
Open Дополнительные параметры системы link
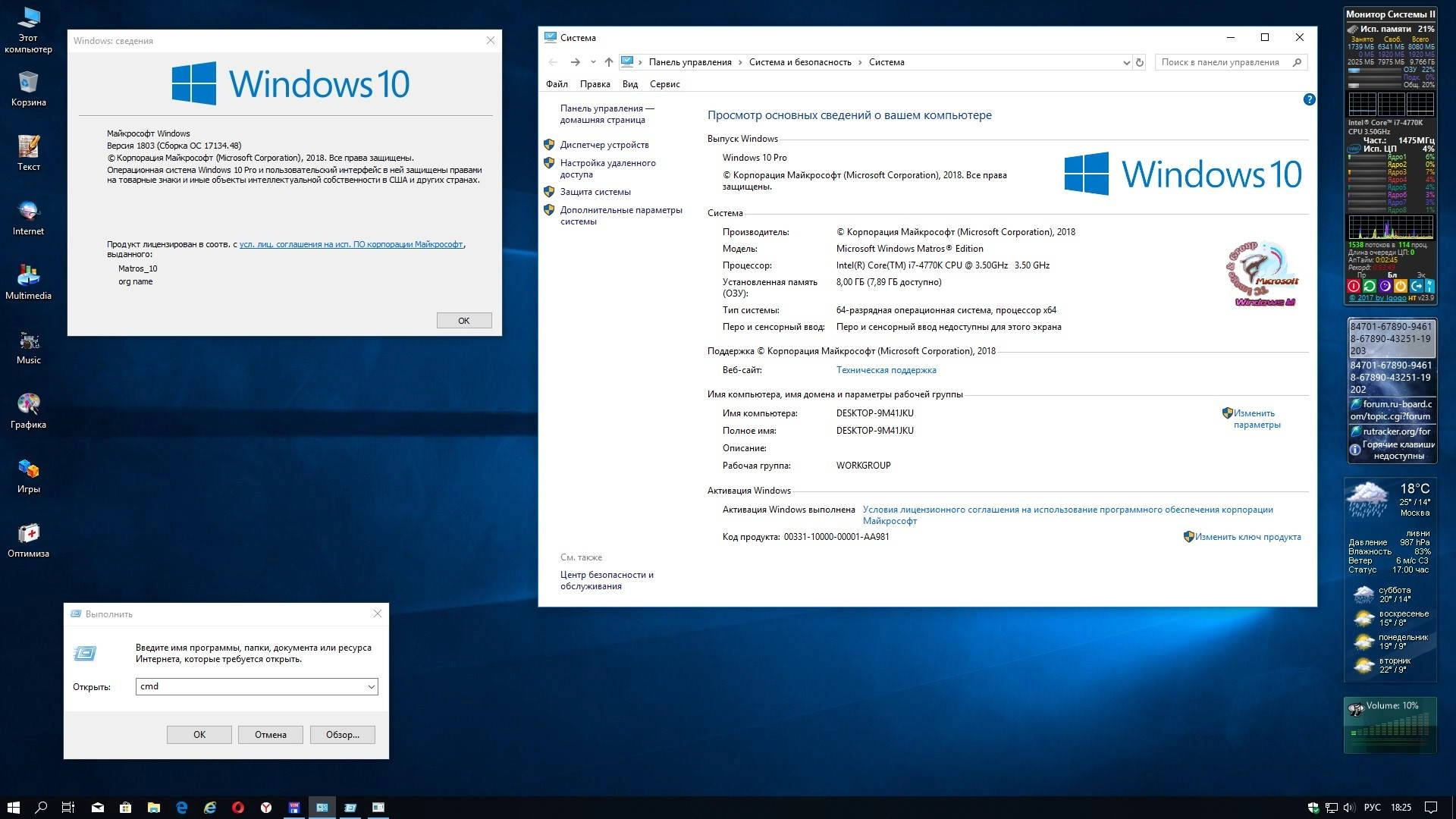[621, 215]
